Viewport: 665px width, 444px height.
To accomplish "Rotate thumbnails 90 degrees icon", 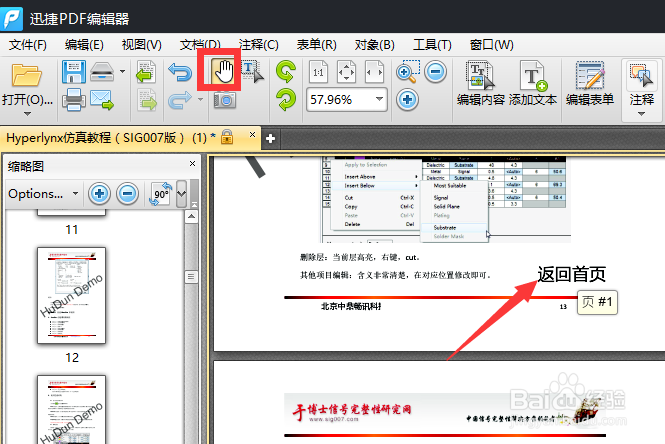I will (x=161, y=194).
